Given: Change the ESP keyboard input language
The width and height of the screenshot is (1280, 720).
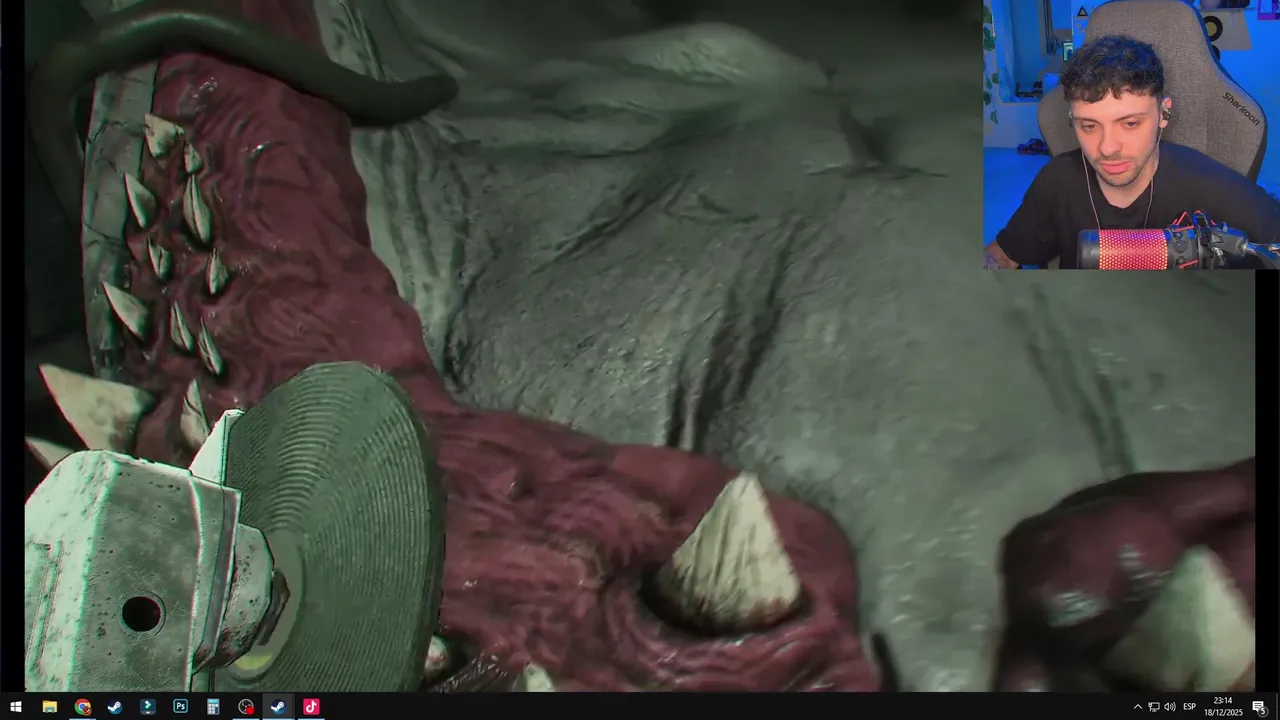Looking at the screenshot, I should click(x=1190, y=707).
